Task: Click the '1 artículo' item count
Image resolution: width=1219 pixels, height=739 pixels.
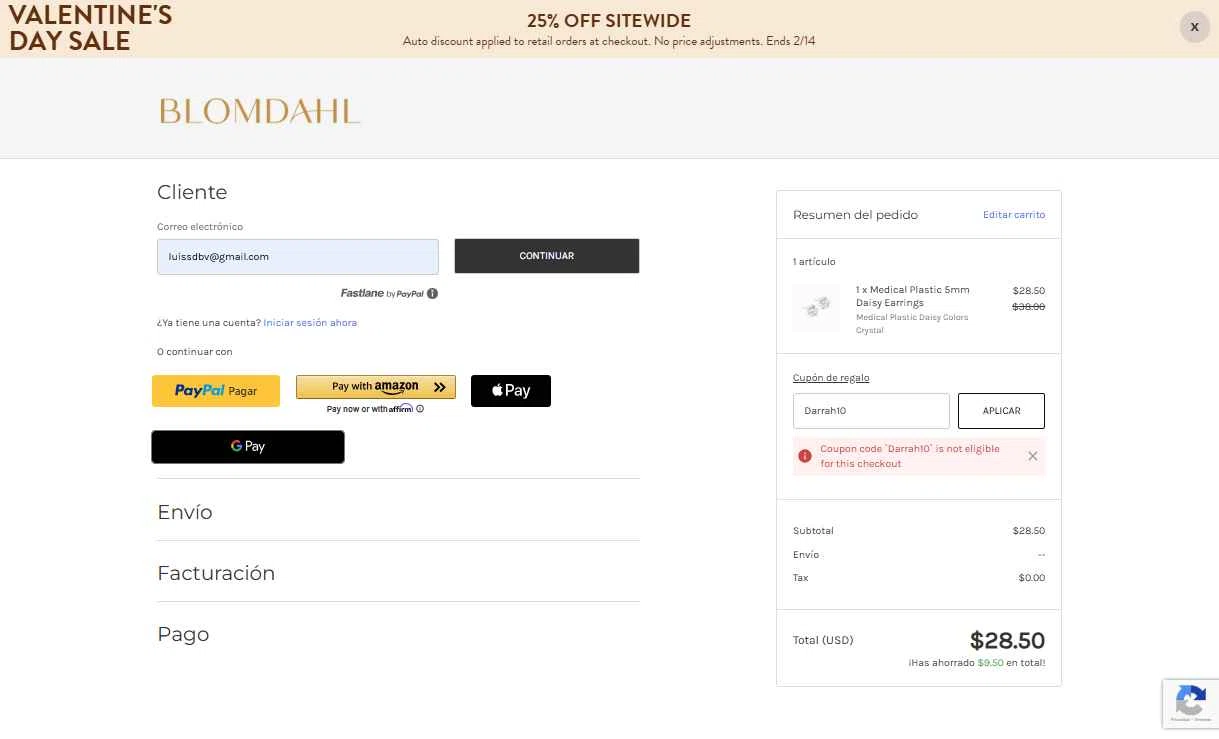Action: point(814,262)
